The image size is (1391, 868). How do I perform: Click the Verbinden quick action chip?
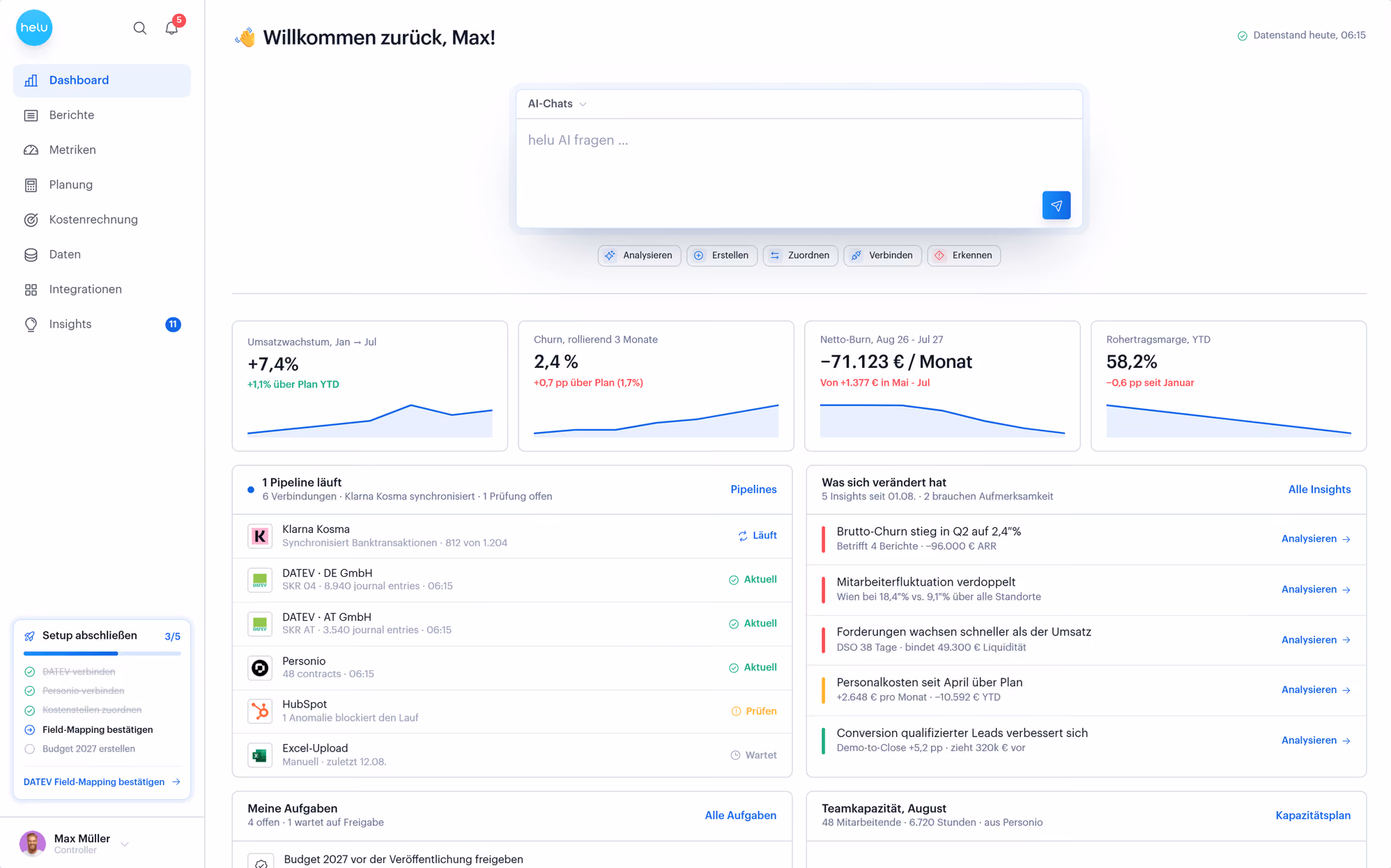(882, 255)
